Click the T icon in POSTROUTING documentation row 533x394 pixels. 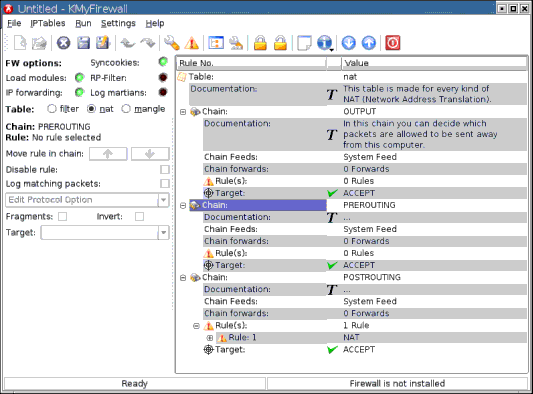(332, 290)
